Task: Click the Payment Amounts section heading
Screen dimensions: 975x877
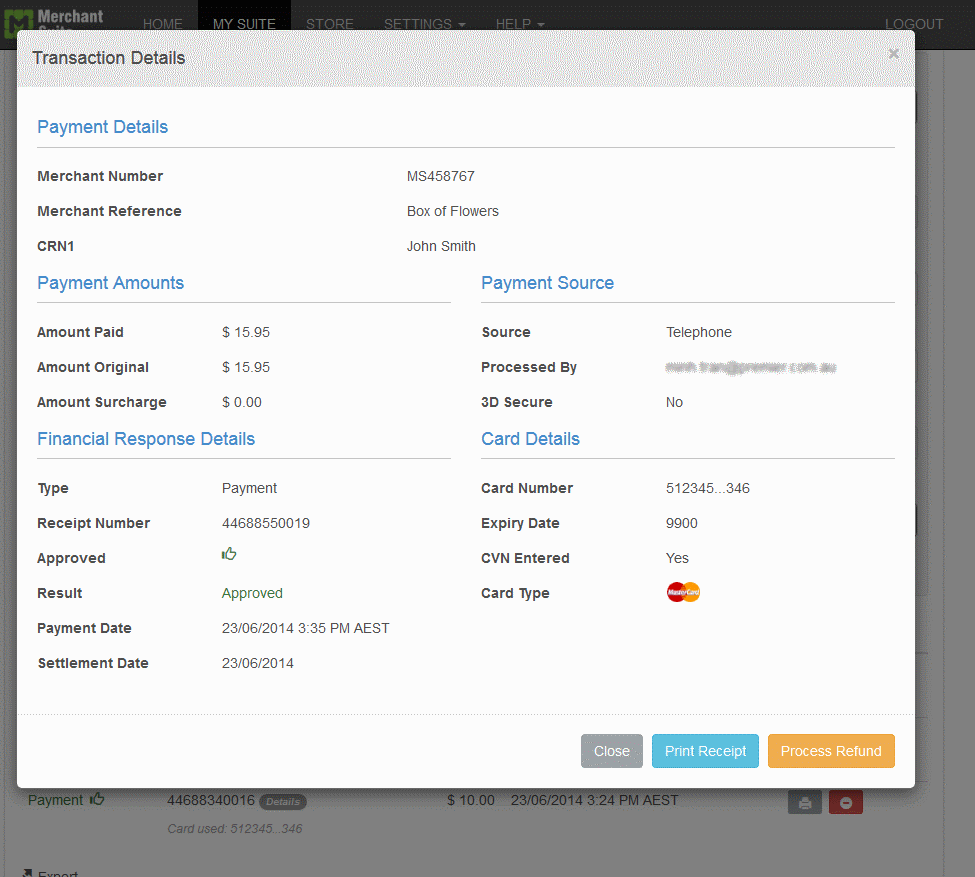Action: [111, 283]
